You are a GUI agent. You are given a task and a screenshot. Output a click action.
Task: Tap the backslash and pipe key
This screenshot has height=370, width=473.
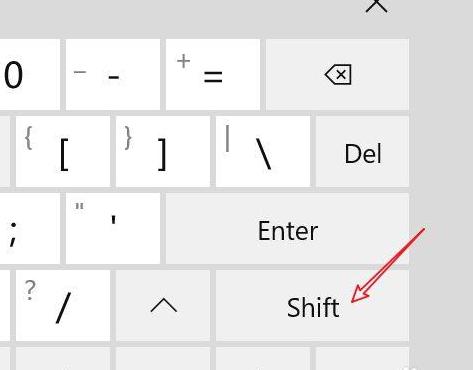point(263,151)
